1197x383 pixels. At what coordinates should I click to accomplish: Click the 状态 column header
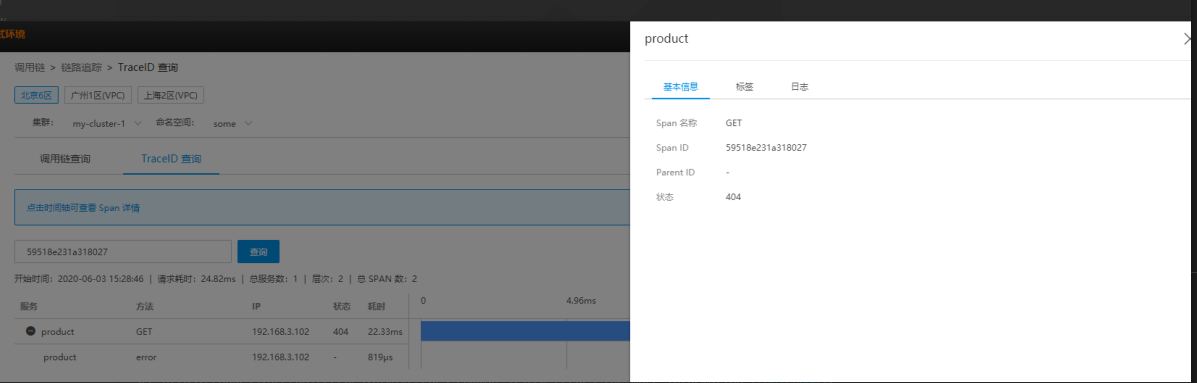point(342,306)
